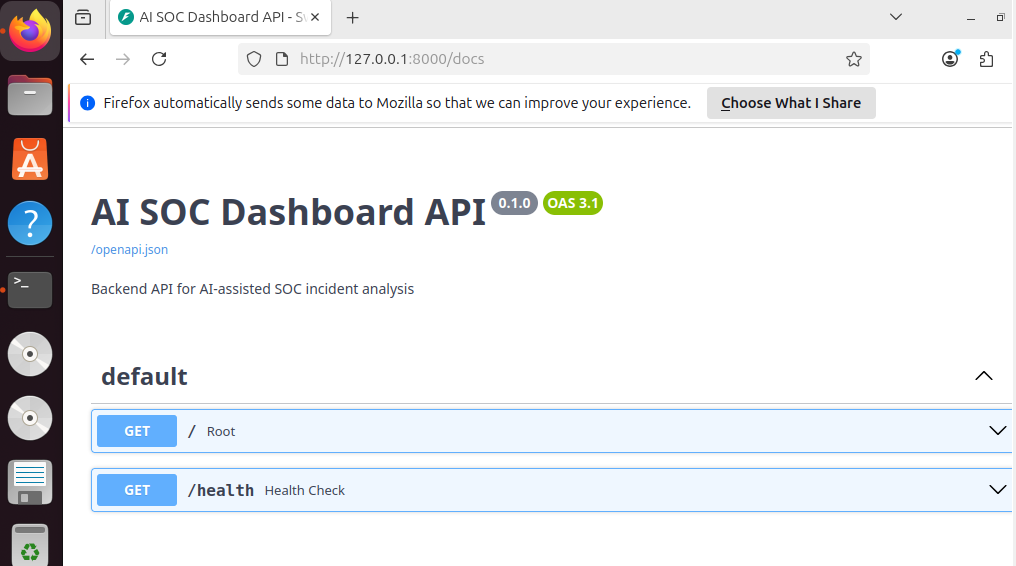1016x566 pixels.
Task: Go back to the previous page
Action: pyautogui.click(x=87, y=60)
